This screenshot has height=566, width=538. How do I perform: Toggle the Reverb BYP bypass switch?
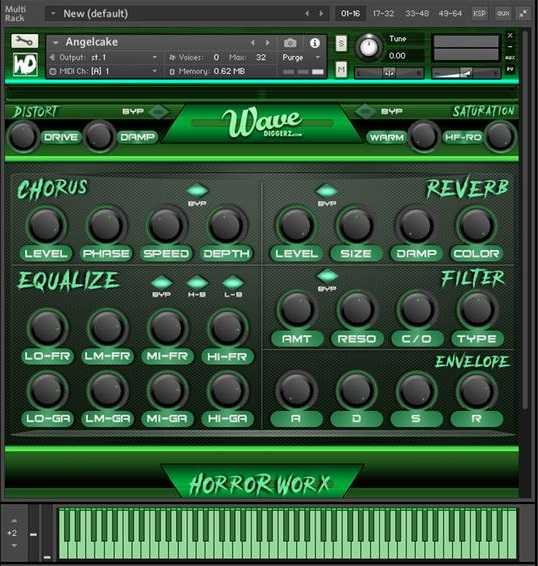point(326,191)
